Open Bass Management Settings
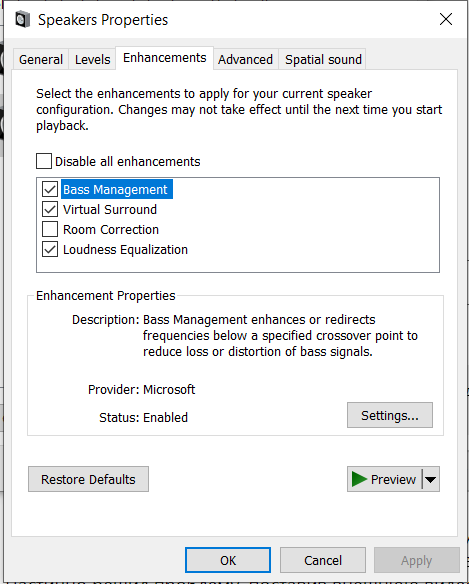This screenshot has height=584, width=469. (x=390, y=415)
